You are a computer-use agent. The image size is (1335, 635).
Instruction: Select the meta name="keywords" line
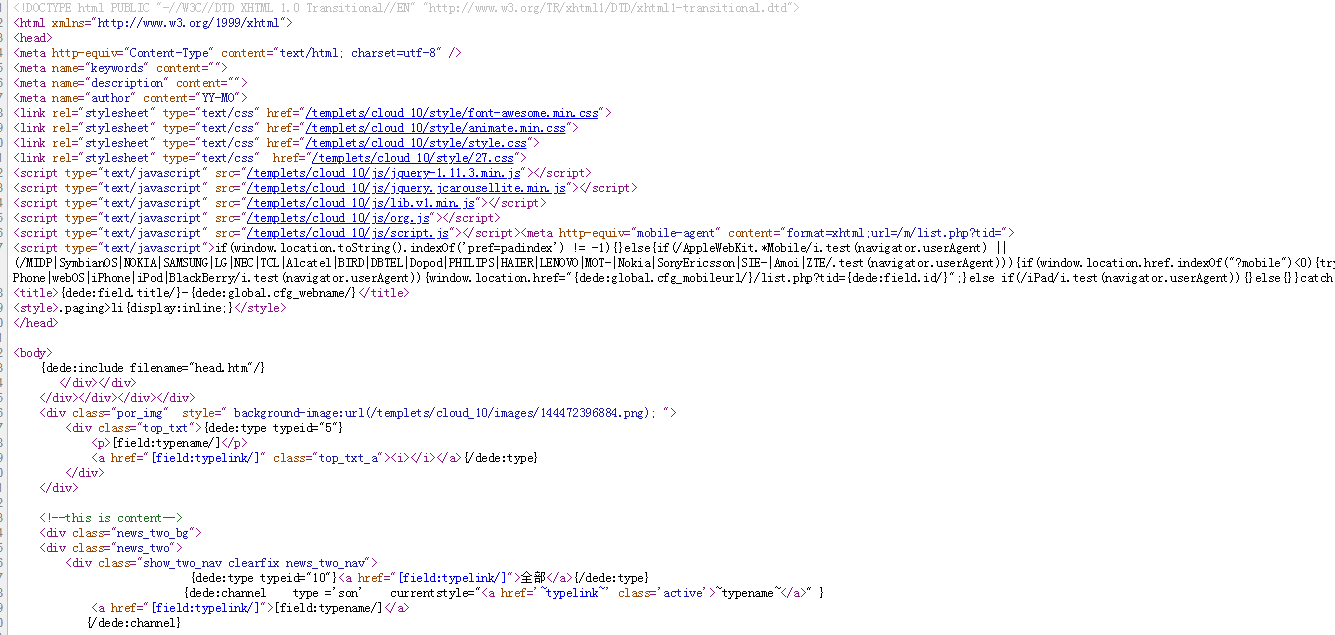[121, 68]
